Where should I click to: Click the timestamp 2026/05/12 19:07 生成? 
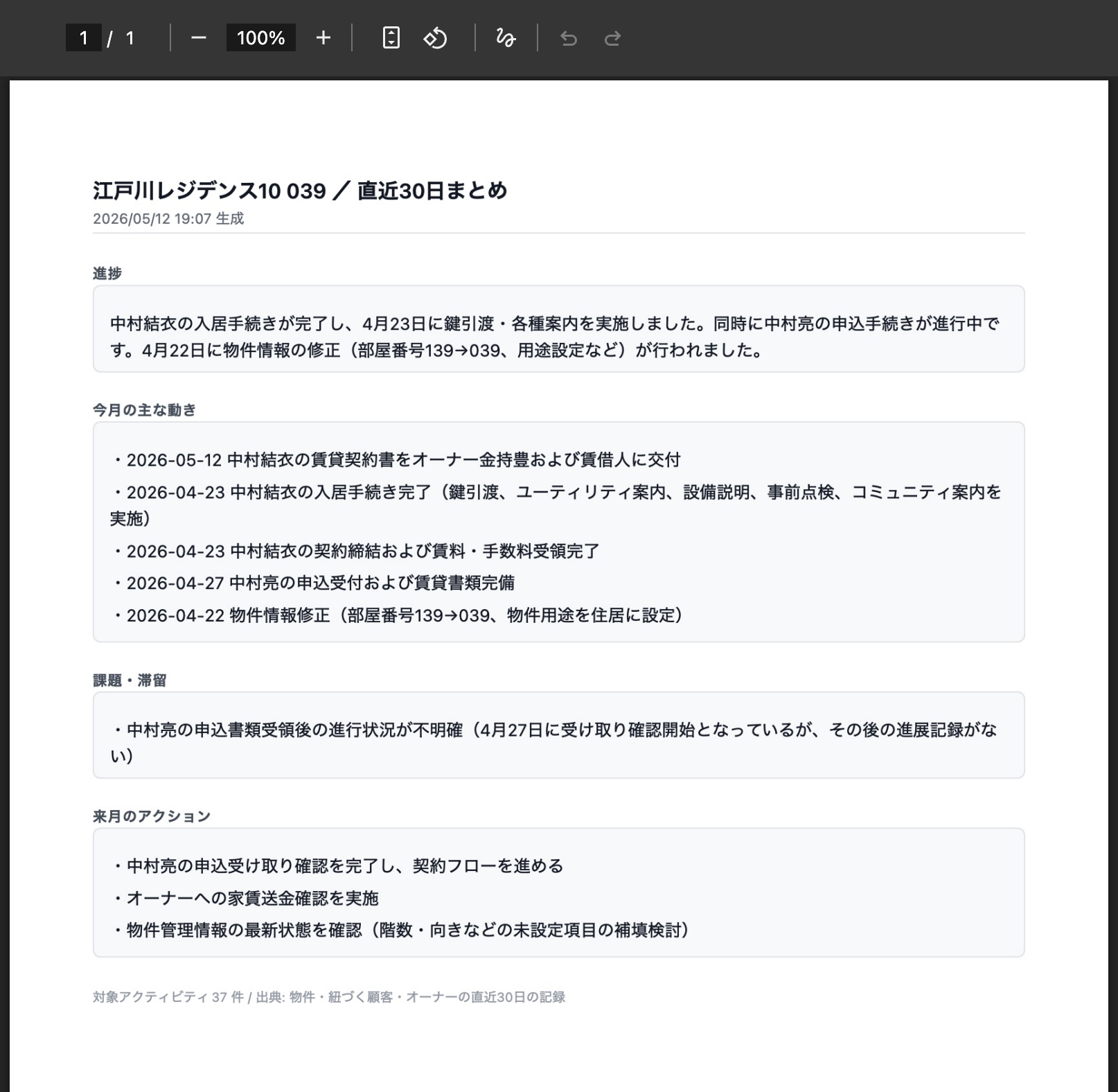pos(168,219)
